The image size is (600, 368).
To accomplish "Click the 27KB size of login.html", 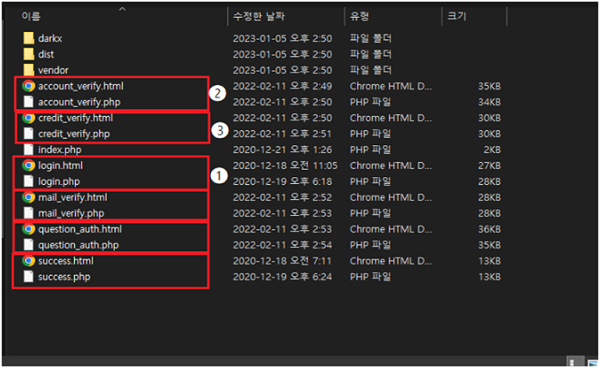I will (489, 166).
